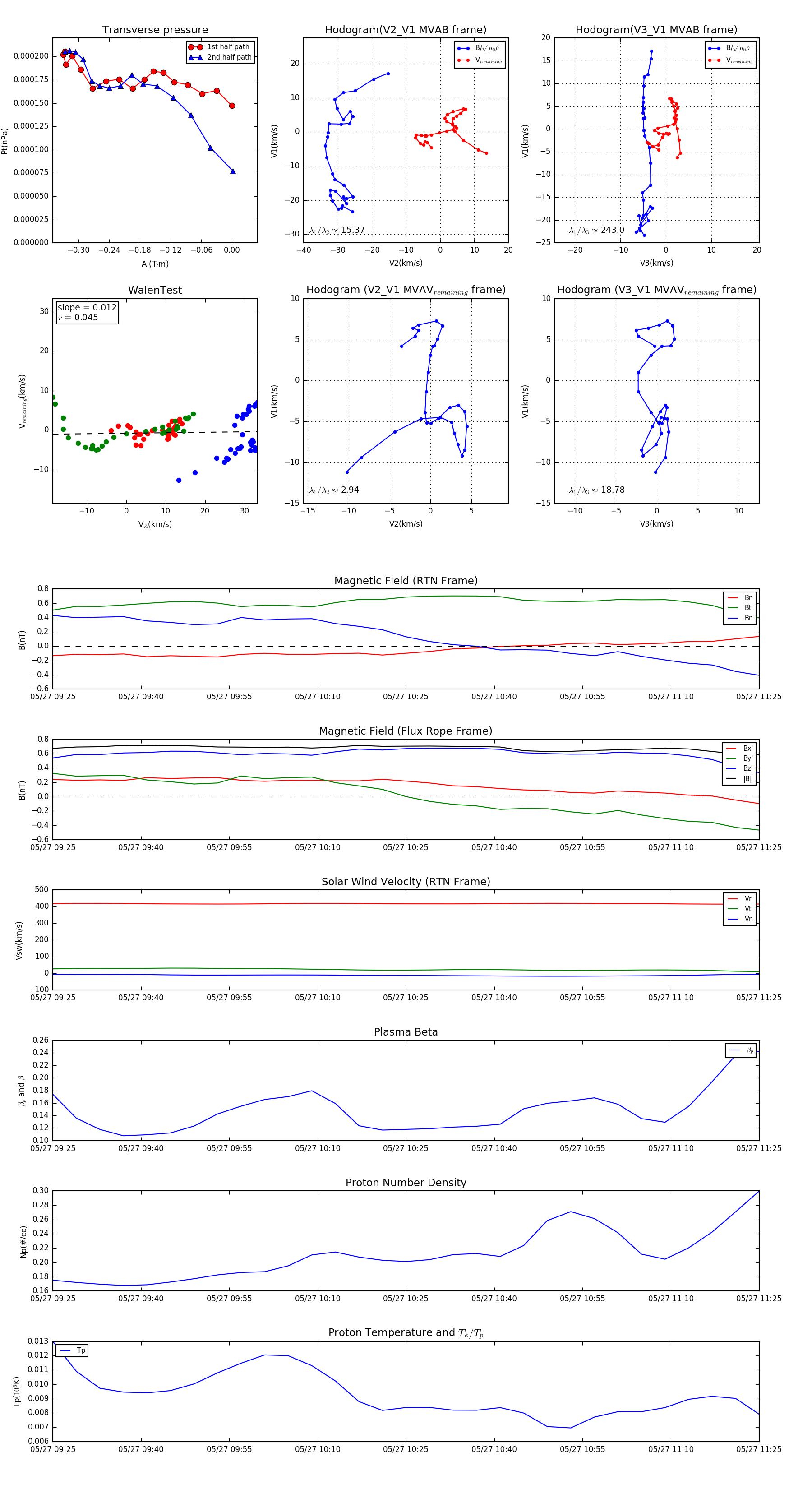Click the "Transverse pressure" plot title
812x1489 pixels.
tap(155, 29)
